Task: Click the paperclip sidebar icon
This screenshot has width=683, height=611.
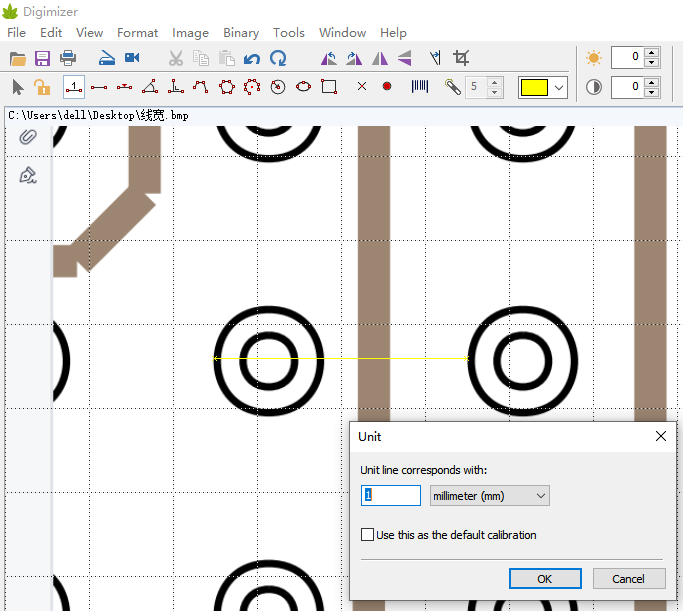Action: point(28,138)
